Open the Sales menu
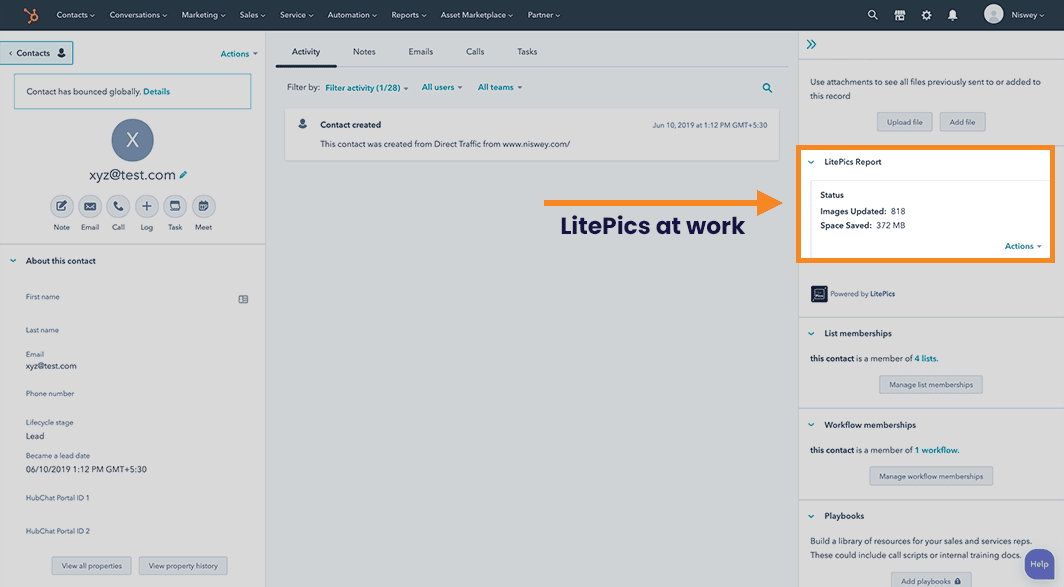Viewport: 1064px width, 587px height. click(x=252, y=15)
